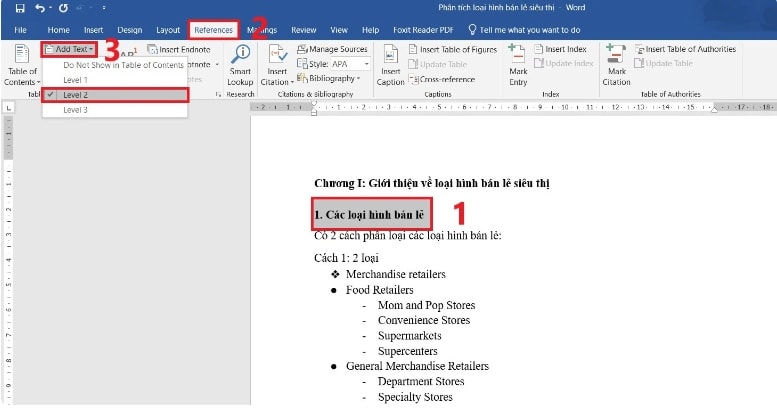
Task: Click Cross-reference
Action: tap(442, 79)
